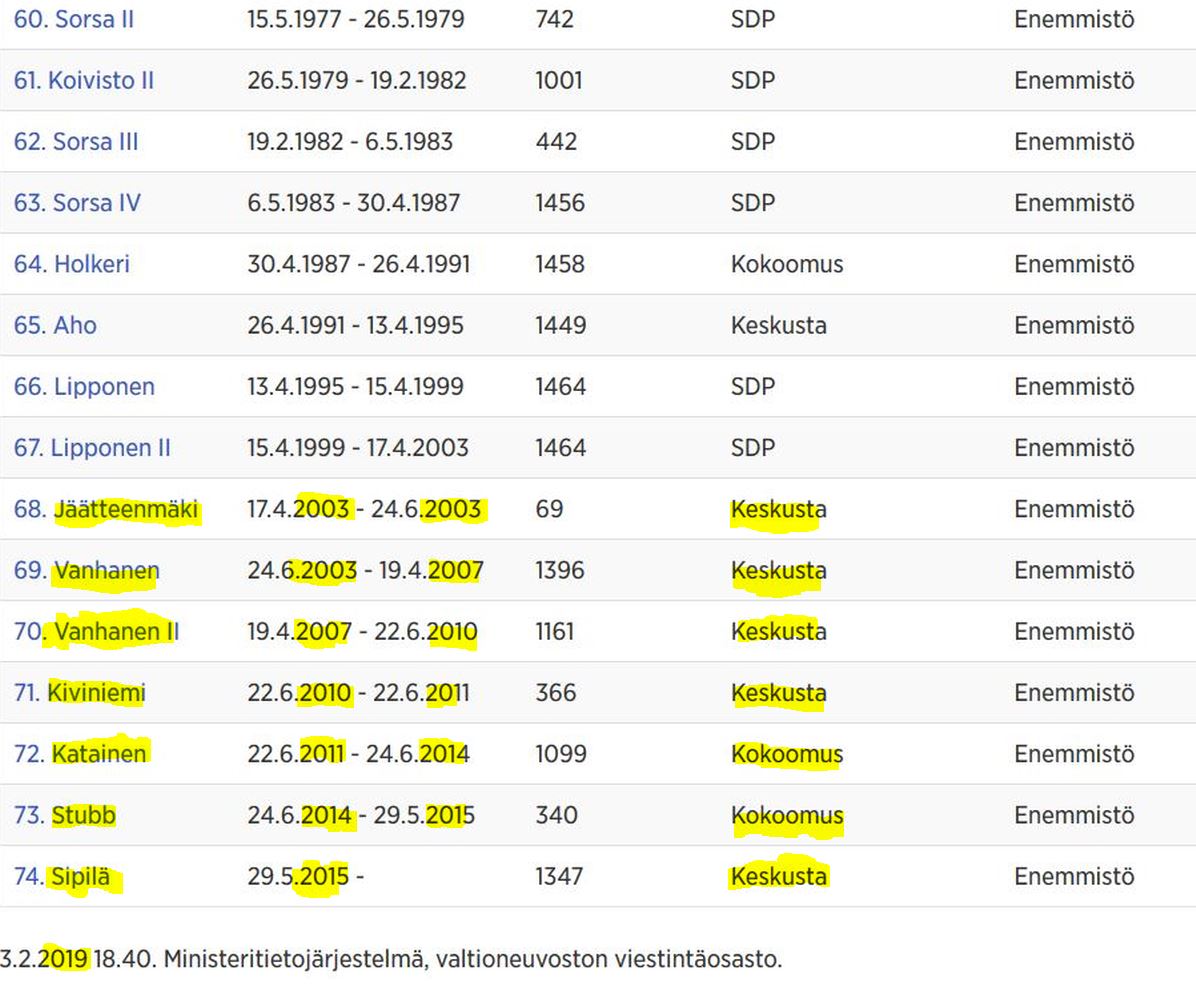Select the 63. Sorsa IV link
This screenshot has height=998, width=1196.
point(77,203)
